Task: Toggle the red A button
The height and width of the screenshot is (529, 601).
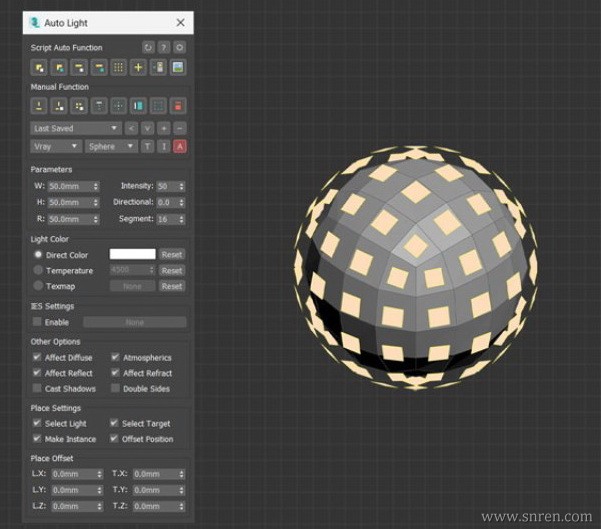Action: 180,146
